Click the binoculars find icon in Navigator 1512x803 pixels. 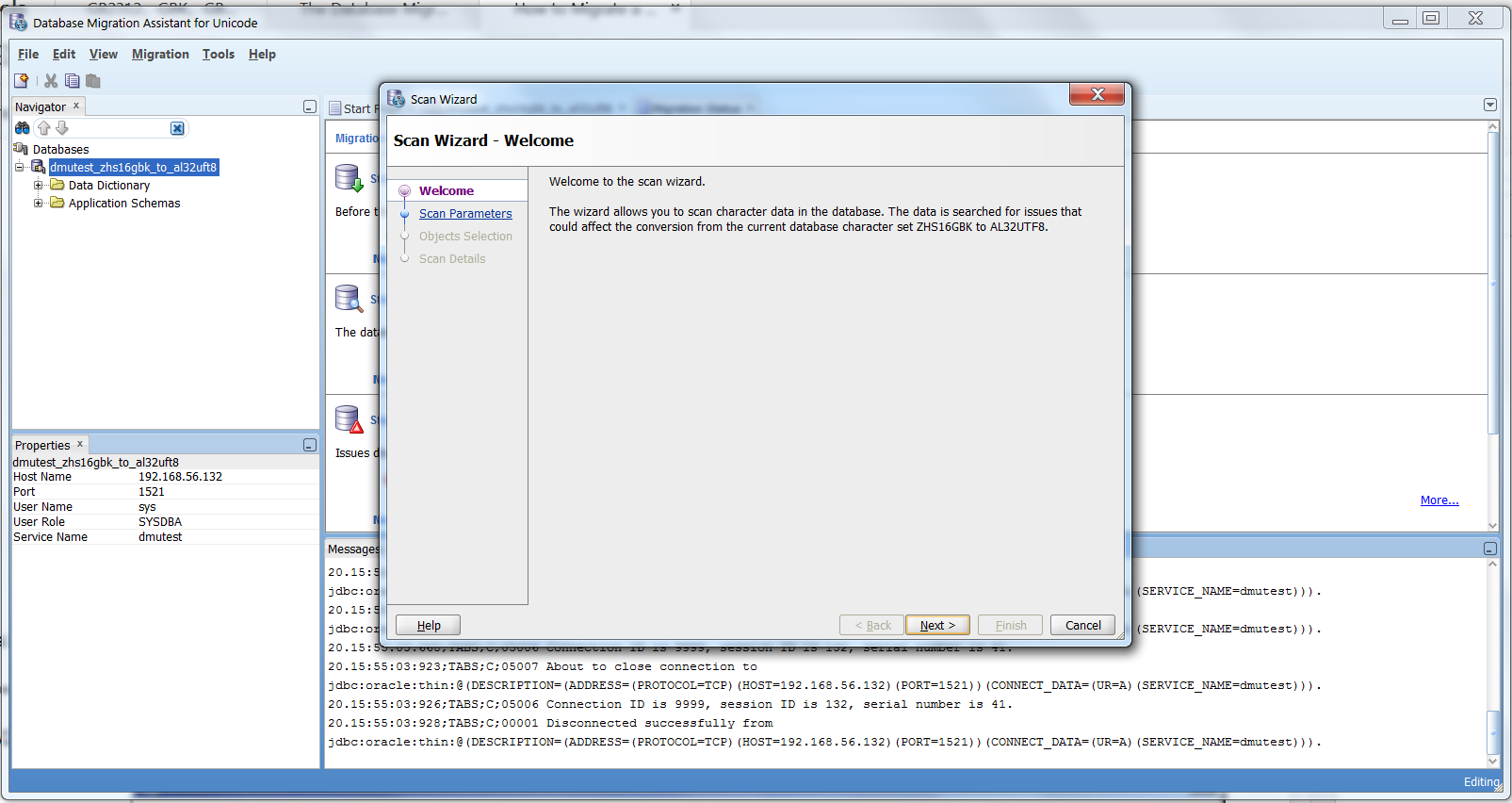(x=23, y=128)
